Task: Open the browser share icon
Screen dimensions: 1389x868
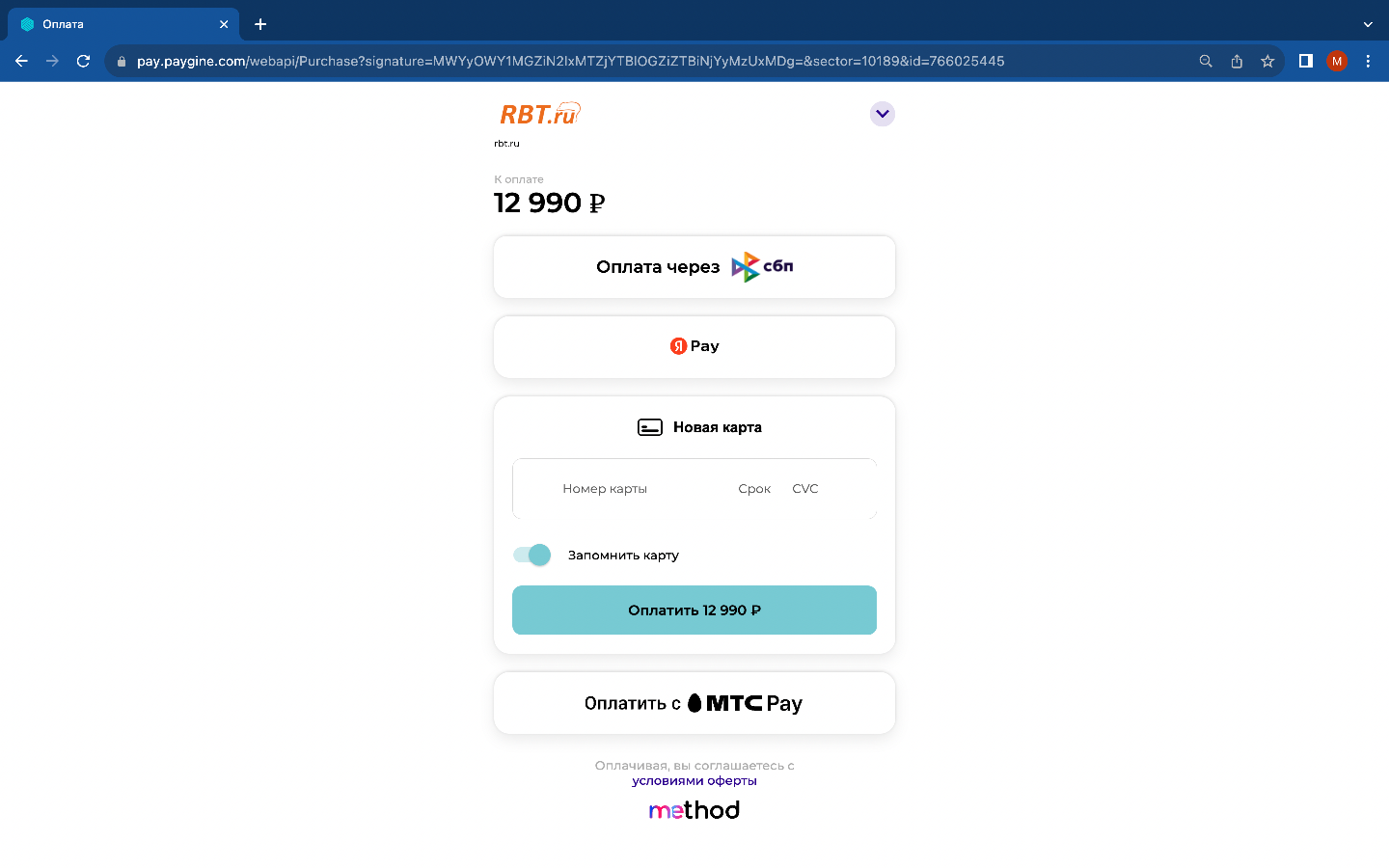Action: tap(1237, 61)
